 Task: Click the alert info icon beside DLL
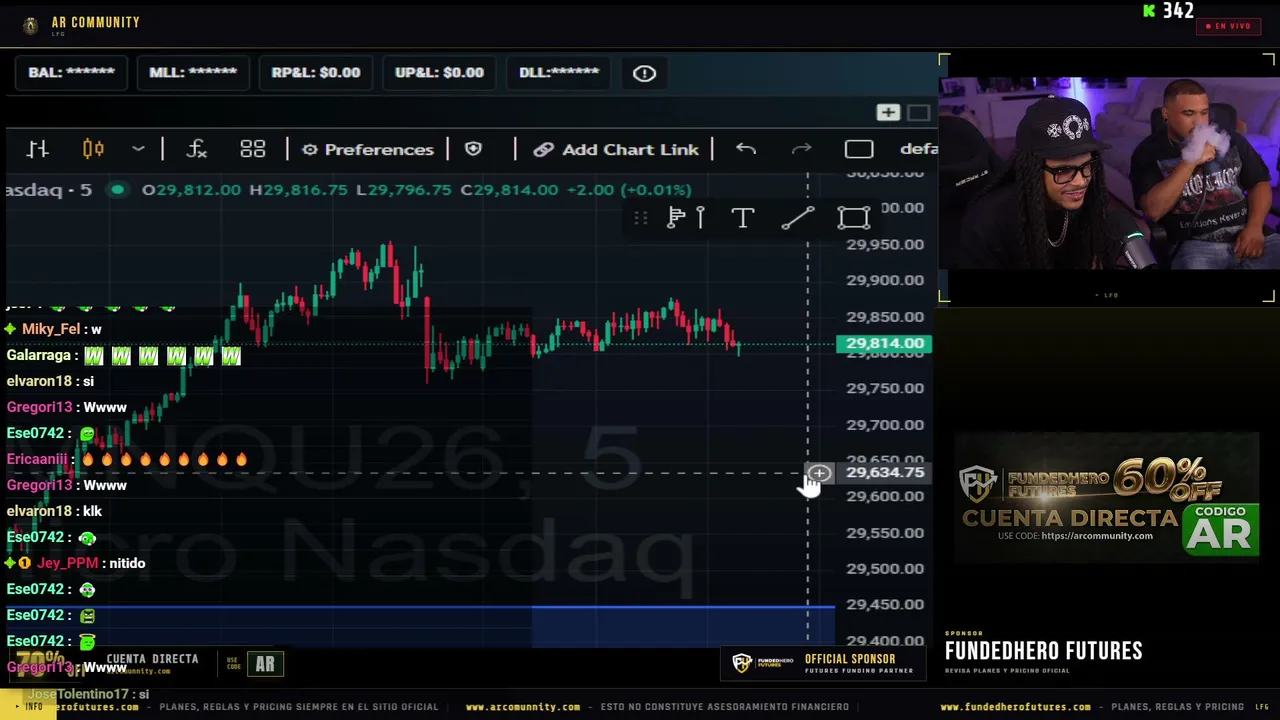[644, 73]
